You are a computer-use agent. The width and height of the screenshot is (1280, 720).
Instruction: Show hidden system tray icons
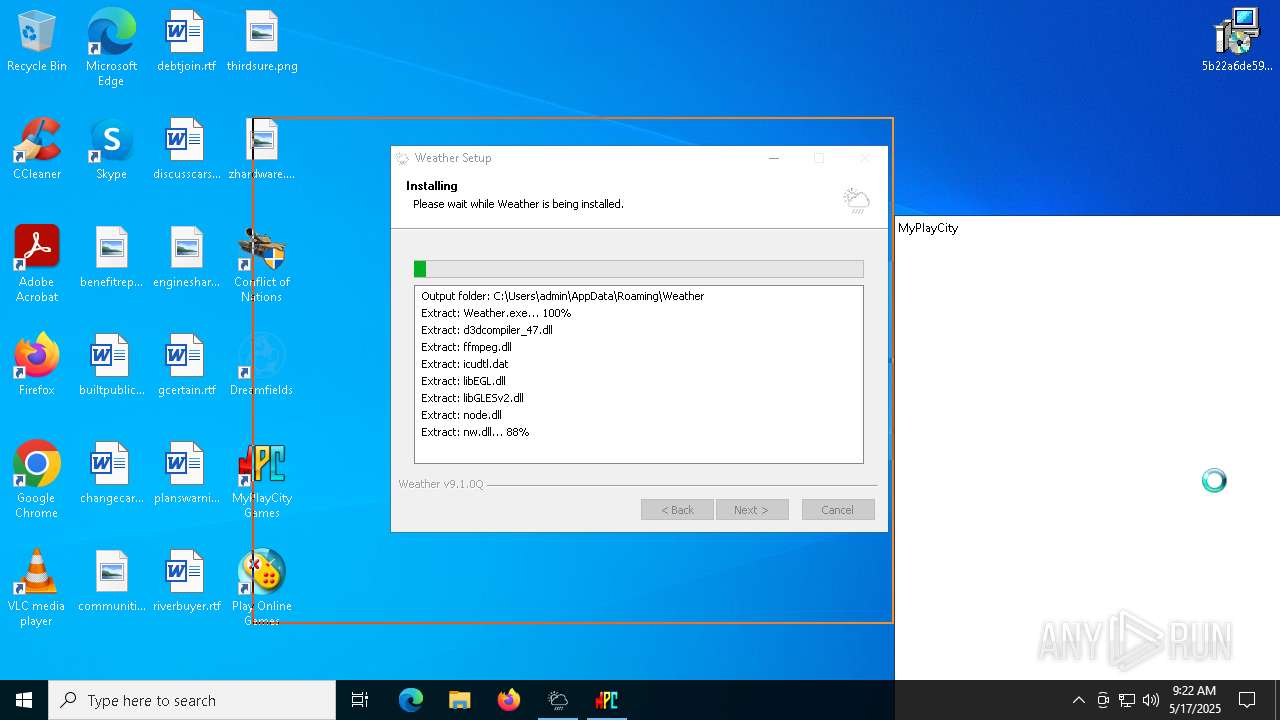pyautogui.click(x=1078, y=700)
